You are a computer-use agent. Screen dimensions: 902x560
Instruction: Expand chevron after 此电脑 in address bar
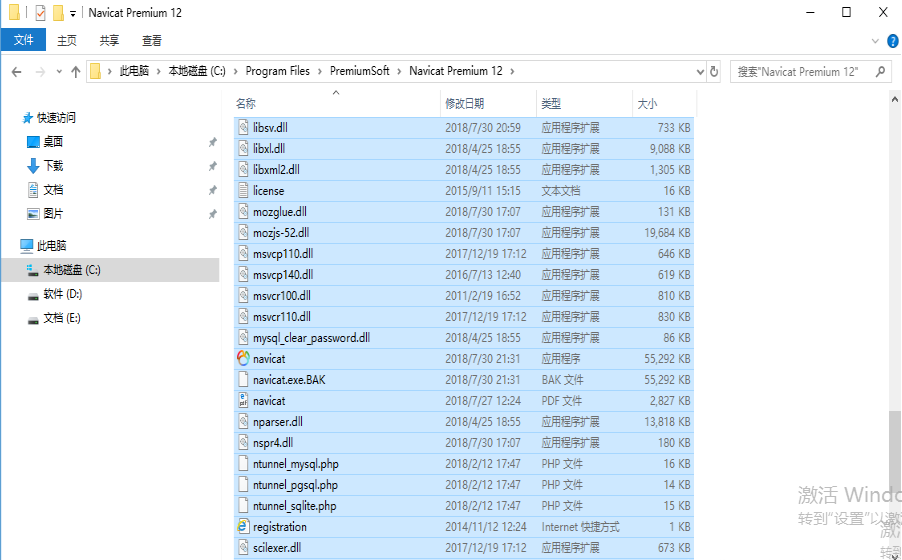click(x=159, y=71)
